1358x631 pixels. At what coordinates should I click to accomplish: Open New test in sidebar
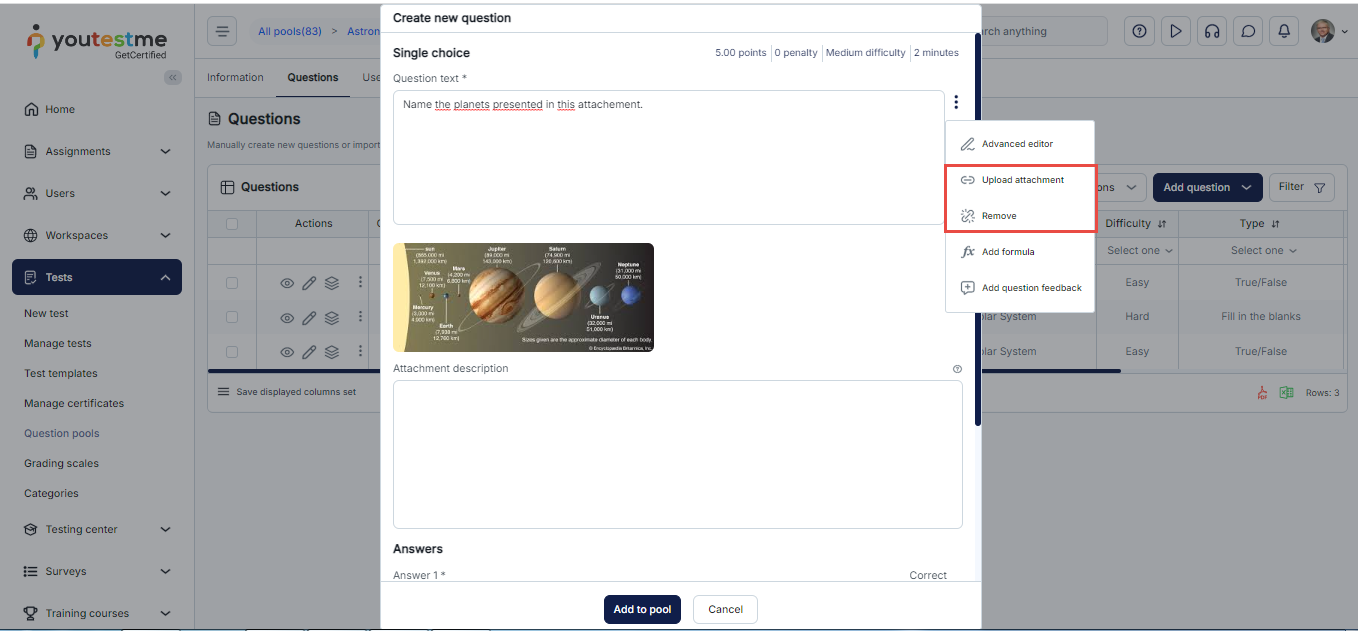click(46, 313)
